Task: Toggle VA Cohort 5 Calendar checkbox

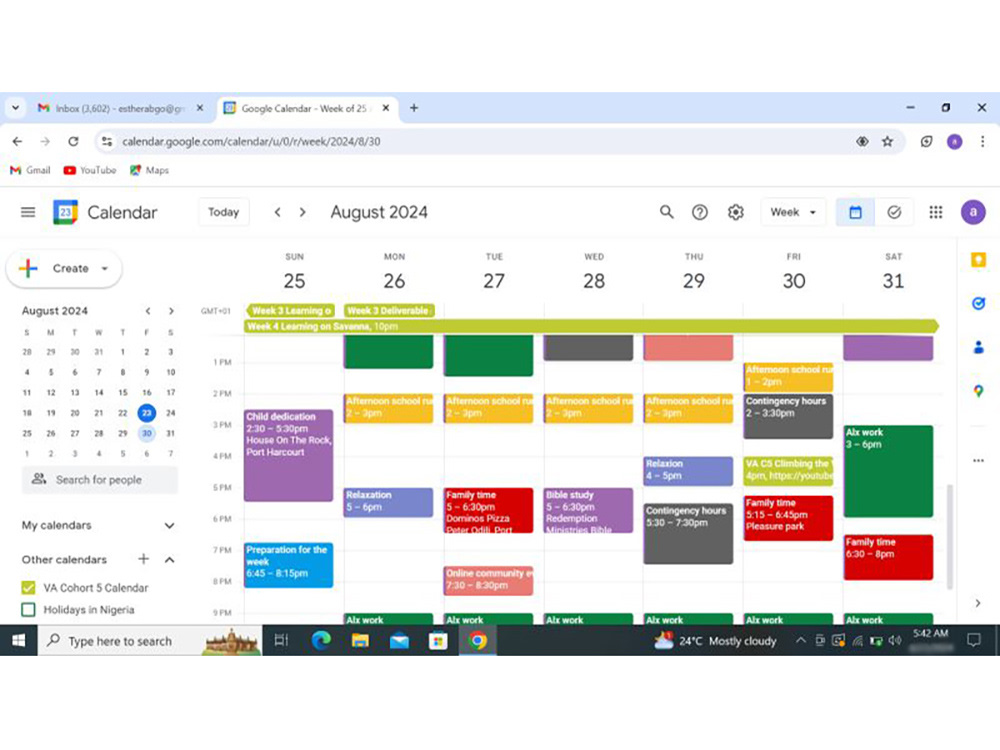Action: click(28, 587)
